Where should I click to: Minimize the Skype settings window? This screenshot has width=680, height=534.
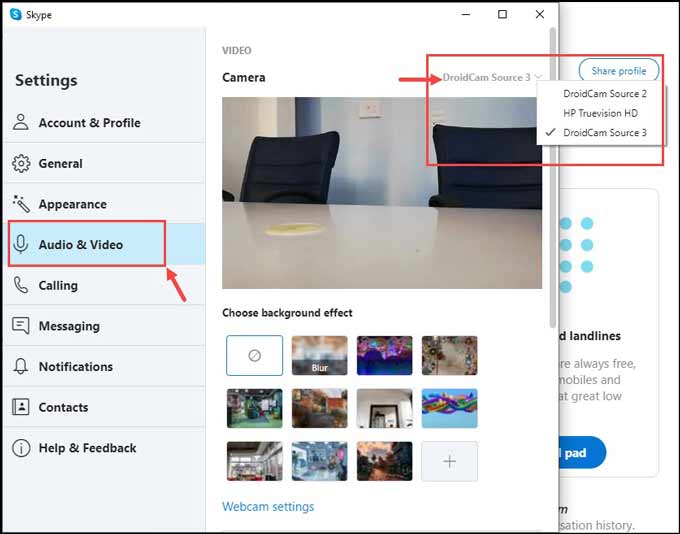tap(466, 14)
